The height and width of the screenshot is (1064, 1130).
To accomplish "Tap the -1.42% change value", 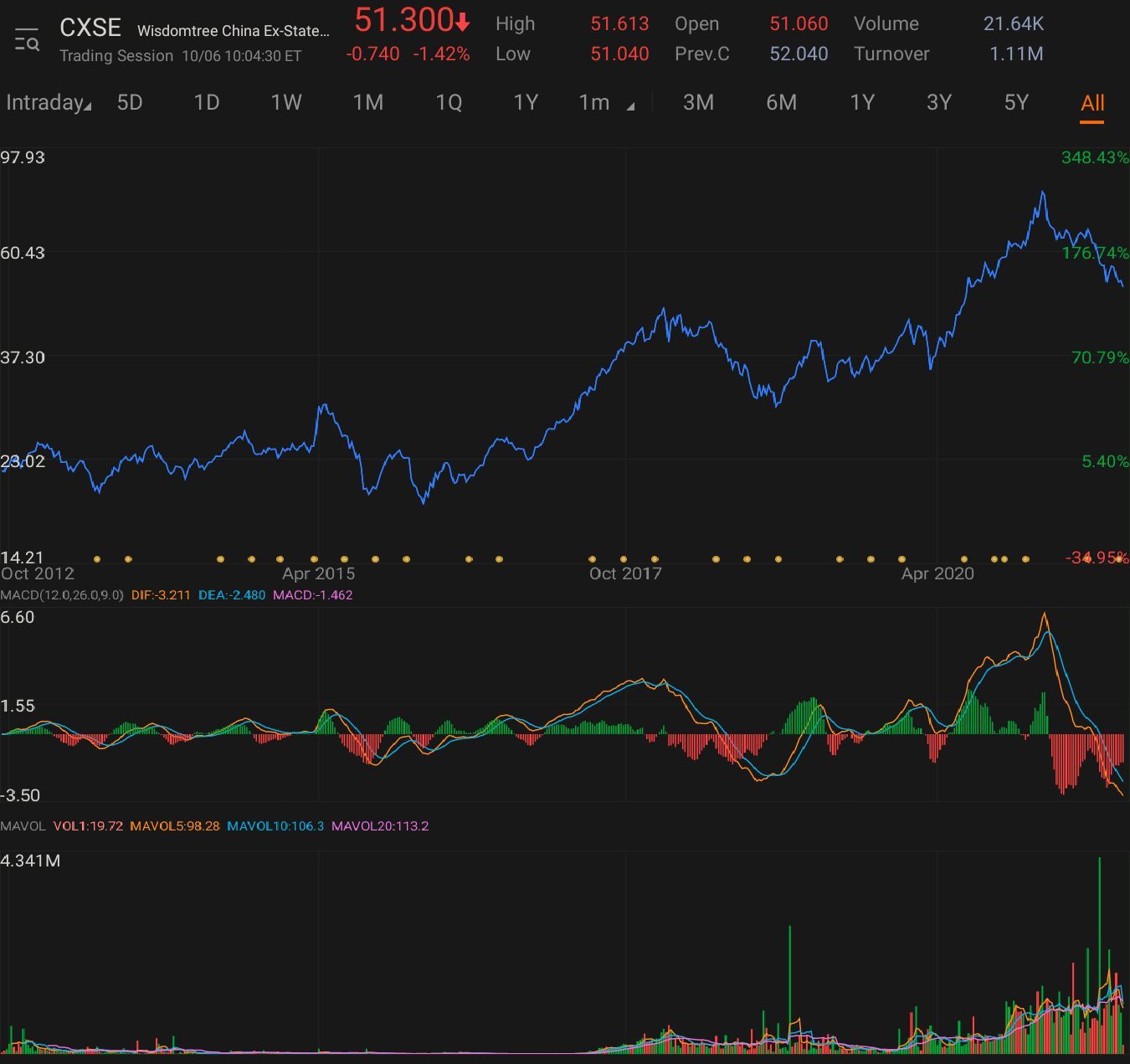I will point(441,54).
